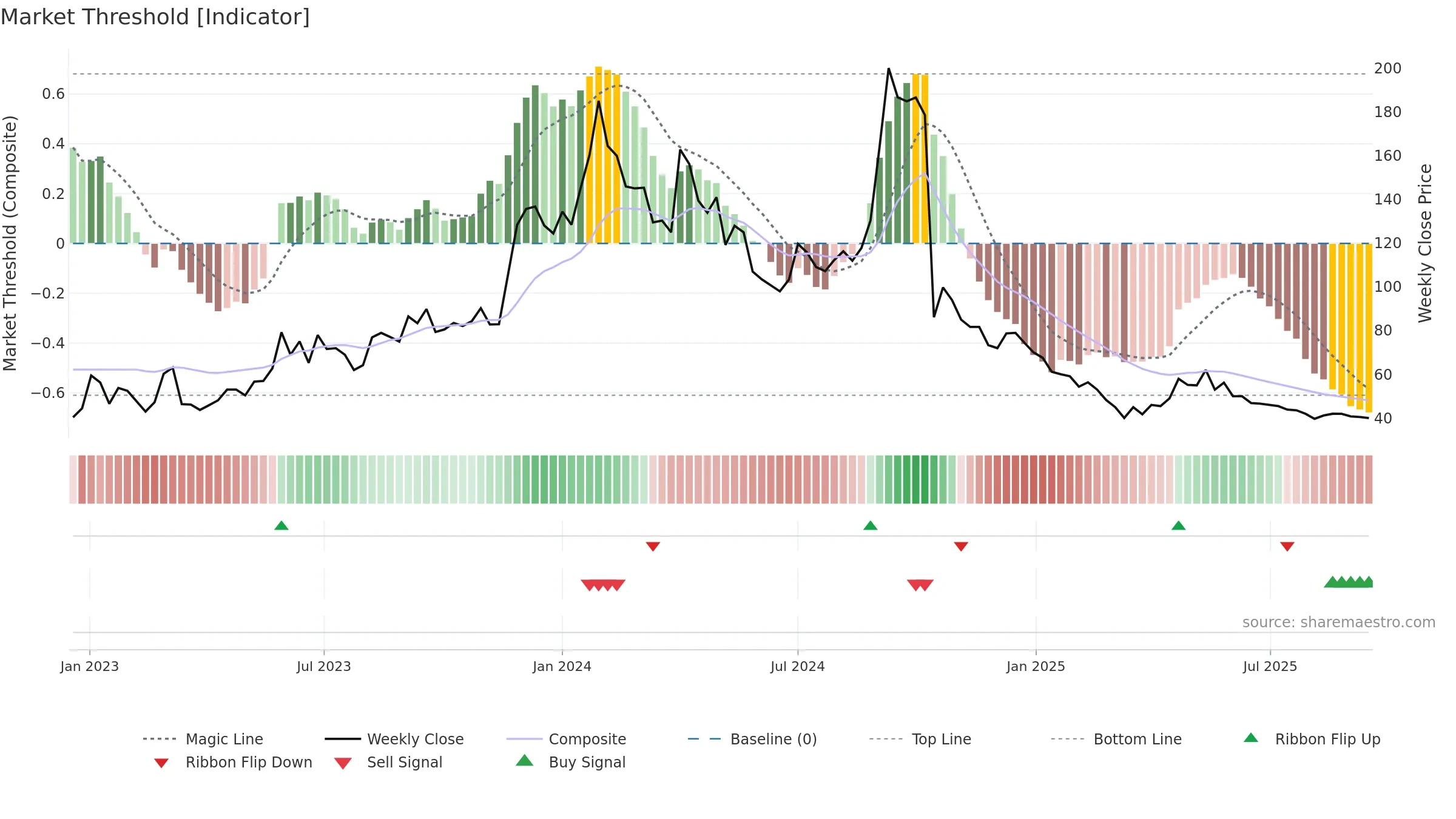
Task: Click the red ribbon flip down marker near November 2024
Action: [961, 547]
